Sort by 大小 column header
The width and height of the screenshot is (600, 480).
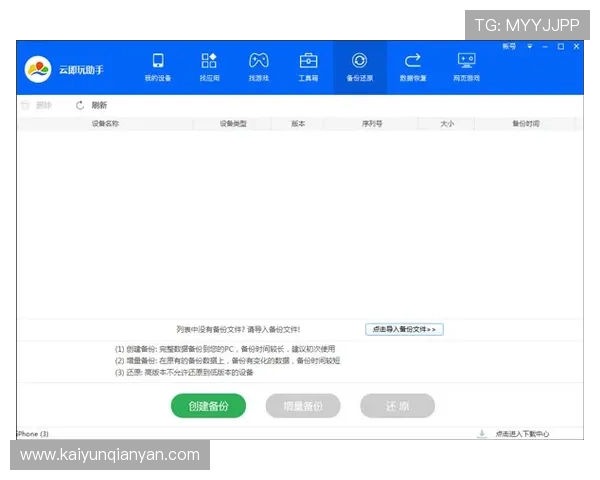(447, 124)
